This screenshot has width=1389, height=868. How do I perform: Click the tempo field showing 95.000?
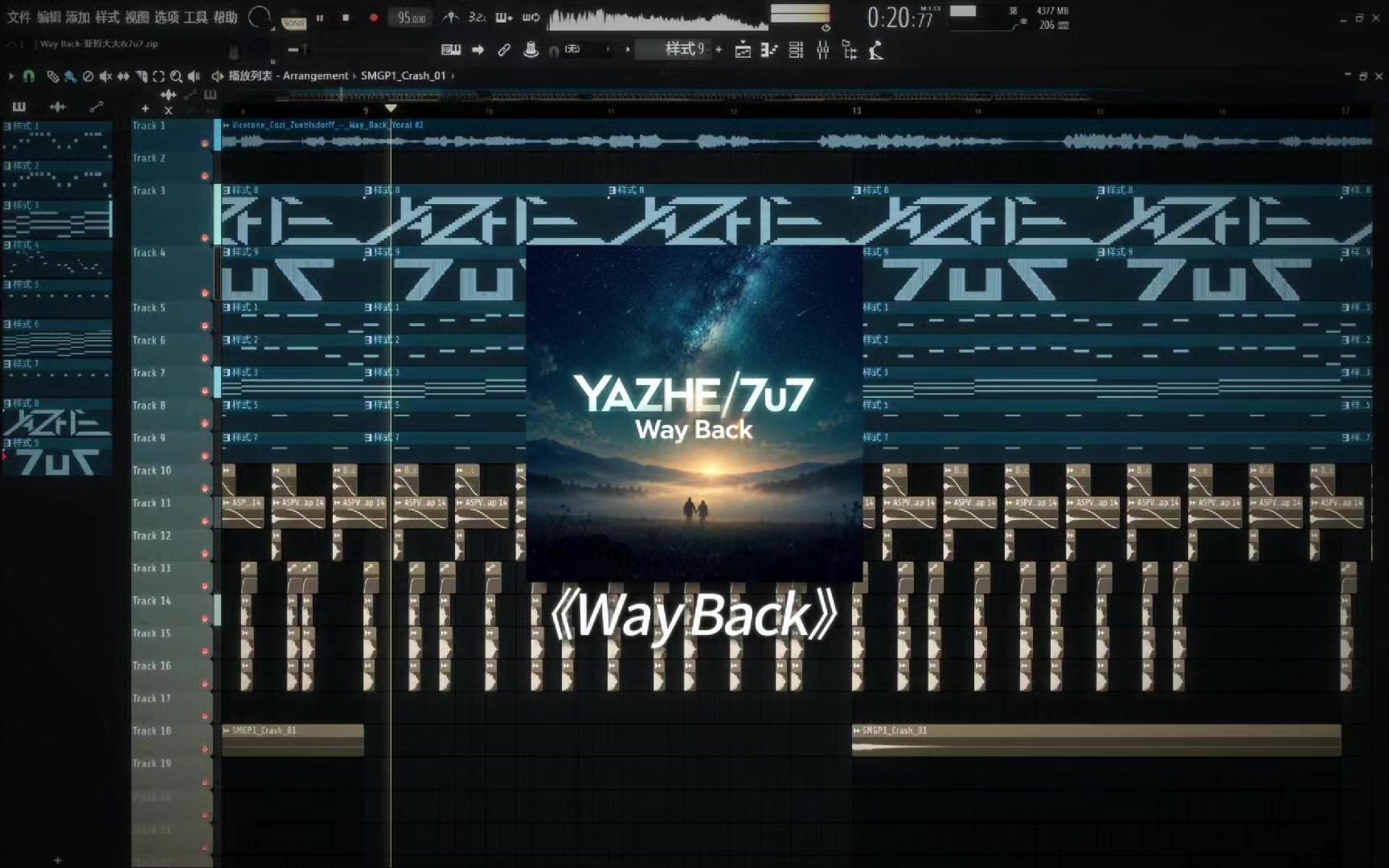point(411,18)
